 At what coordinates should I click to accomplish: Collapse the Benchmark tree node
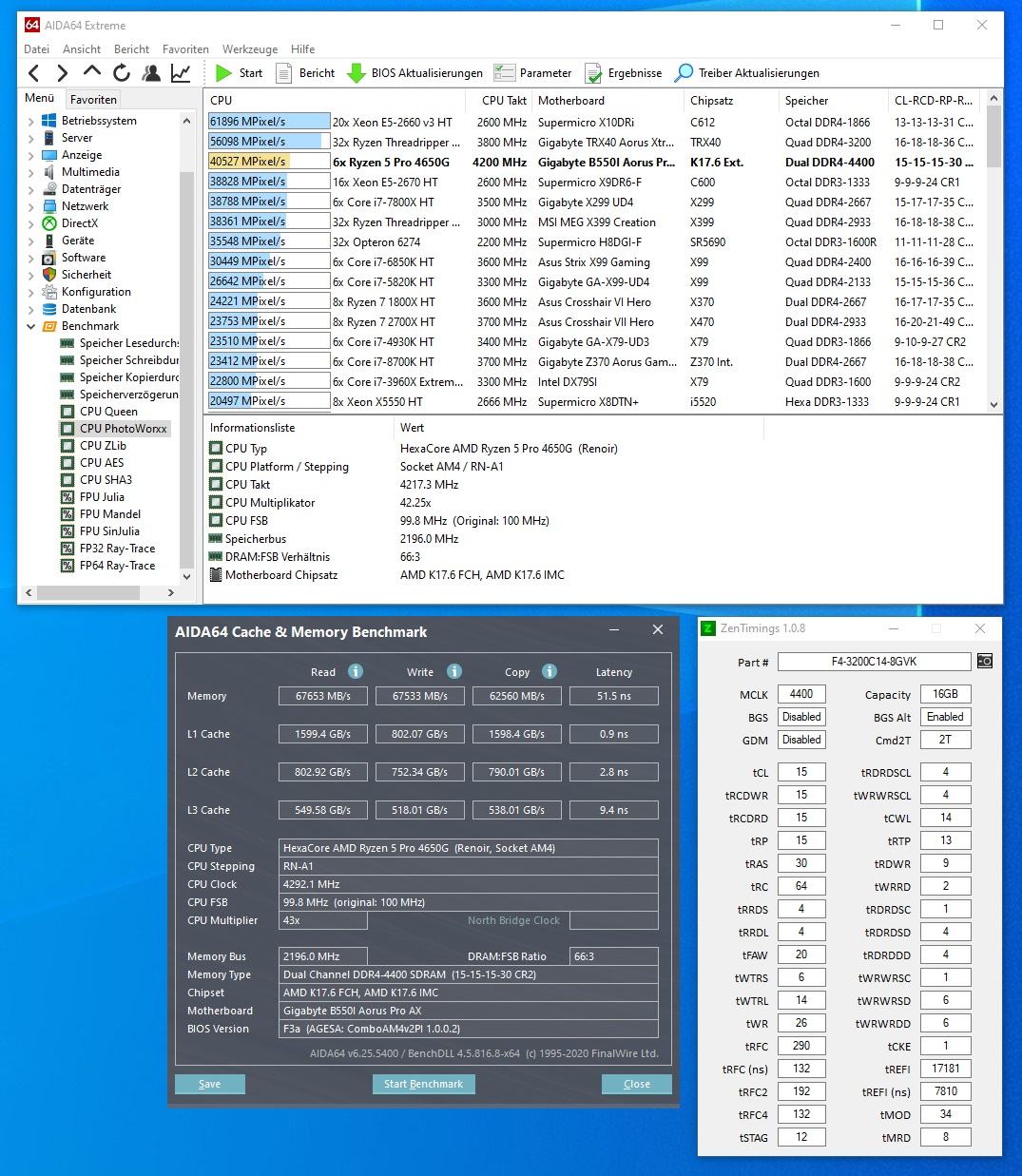(x=31, y=327)
